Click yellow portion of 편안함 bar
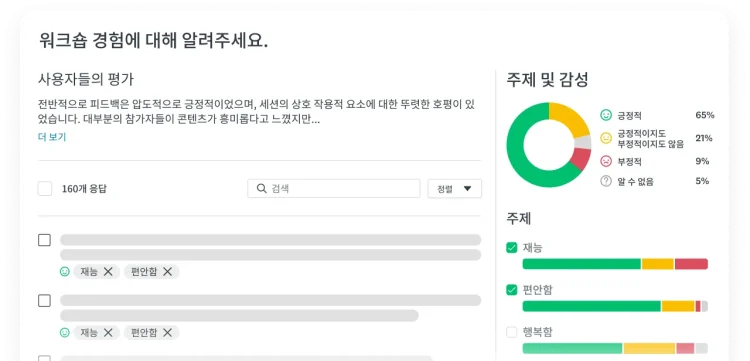 678,306
